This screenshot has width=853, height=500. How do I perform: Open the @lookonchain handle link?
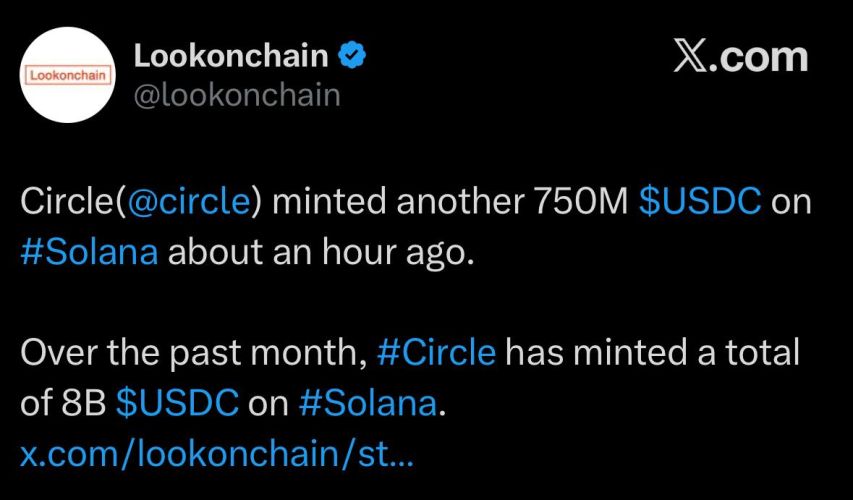click(237, 95)
